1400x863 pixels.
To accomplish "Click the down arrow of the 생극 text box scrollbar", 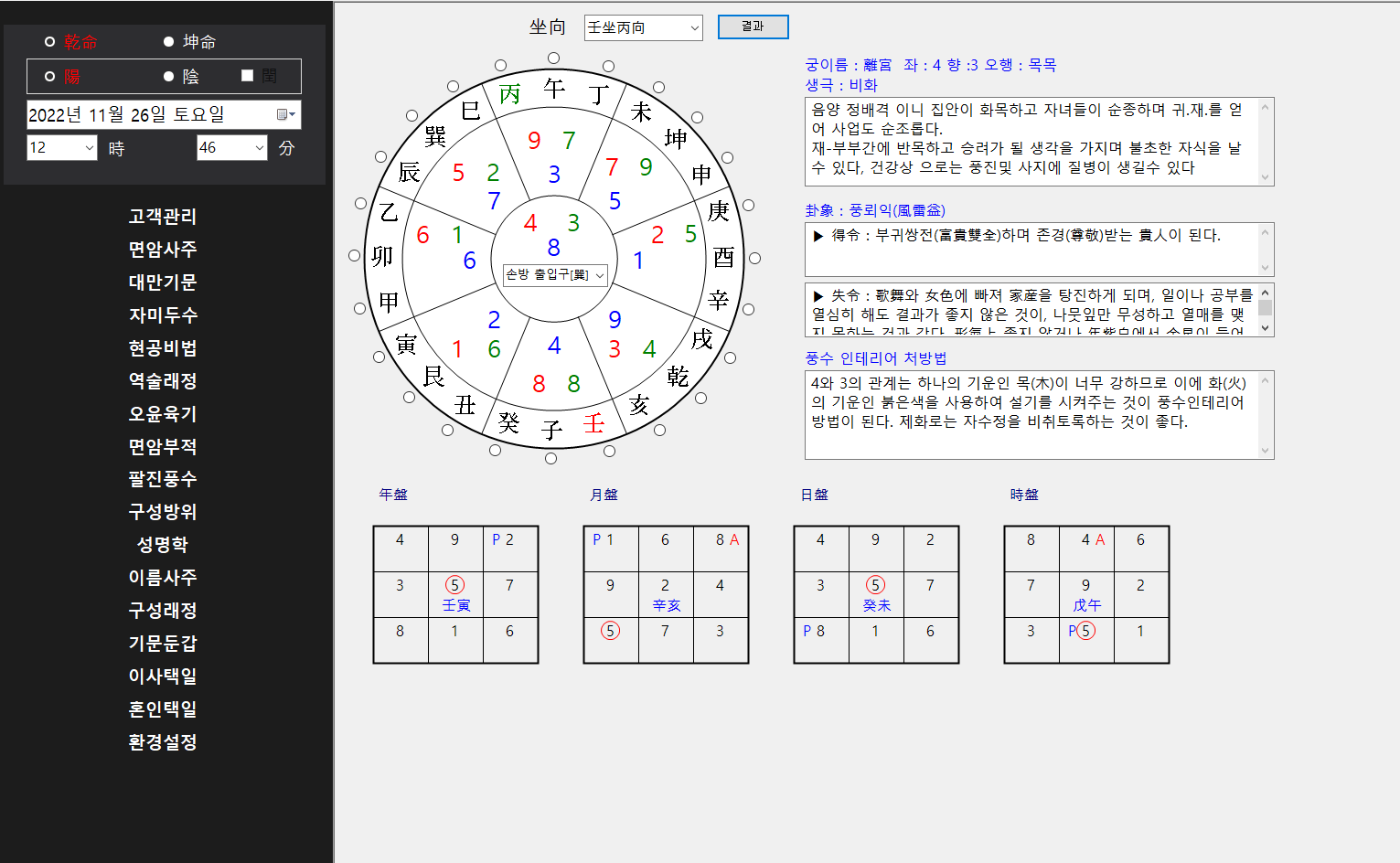I will 1266,177.
